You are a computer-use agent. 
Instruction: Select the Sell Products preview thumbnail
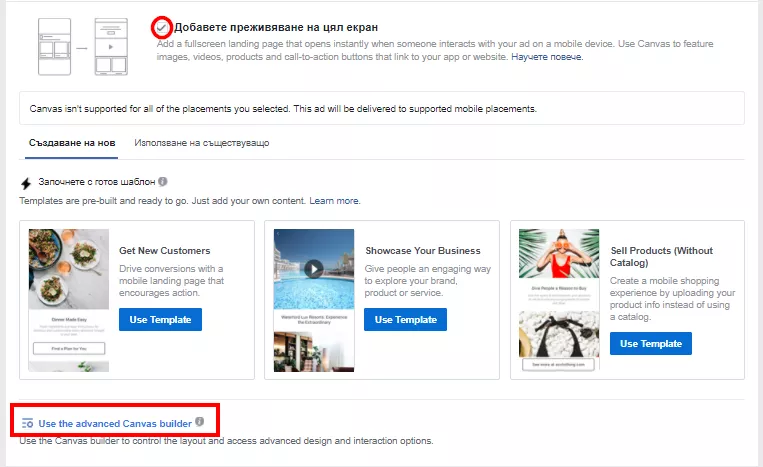point(559,300)
